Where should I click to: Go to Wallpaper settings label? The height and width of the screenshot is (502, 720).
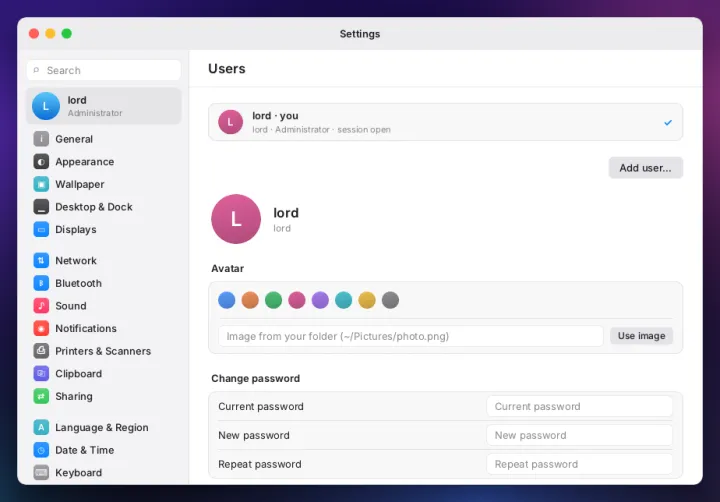[79, 184]
